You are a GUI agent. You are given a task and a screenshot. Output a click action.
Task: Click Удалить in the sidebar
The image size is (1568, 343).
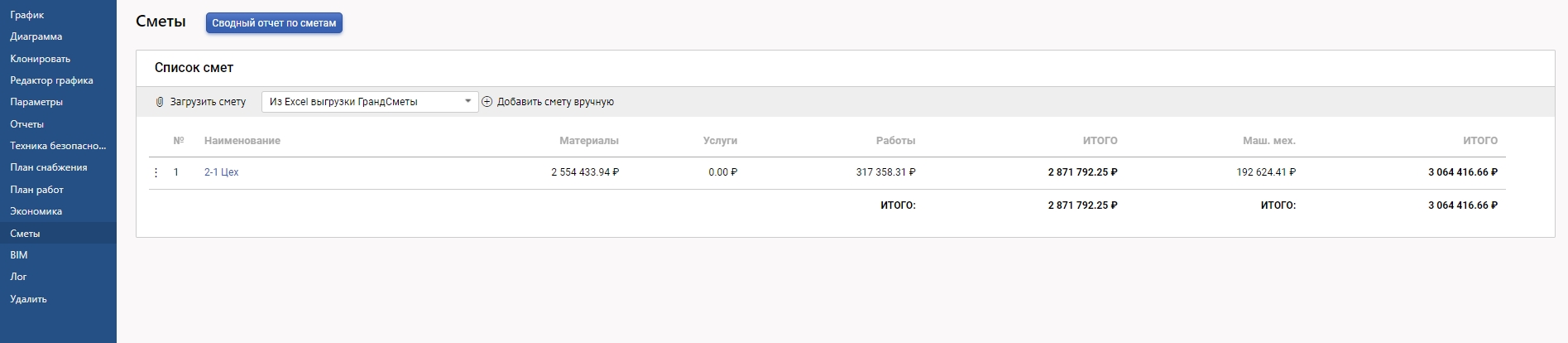pos(28,299)
